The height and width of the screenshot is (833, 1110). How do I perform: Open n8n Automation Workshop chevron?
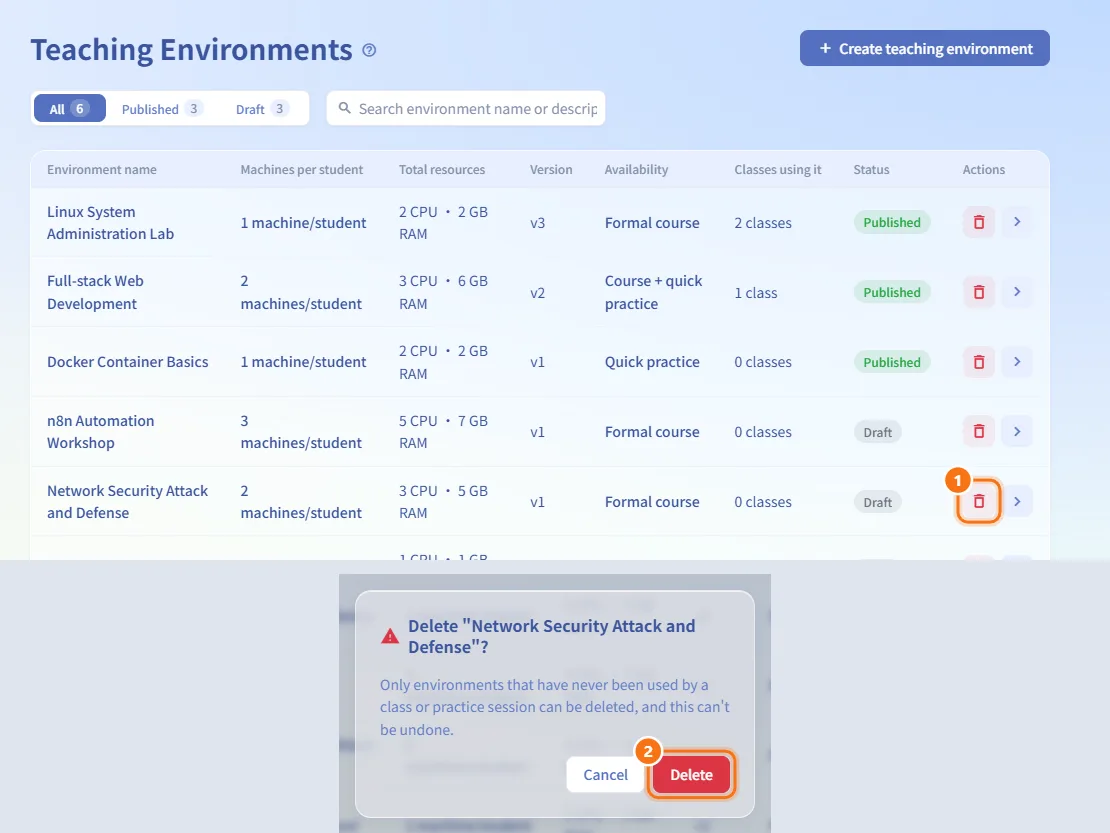[x=1017, y=431]
